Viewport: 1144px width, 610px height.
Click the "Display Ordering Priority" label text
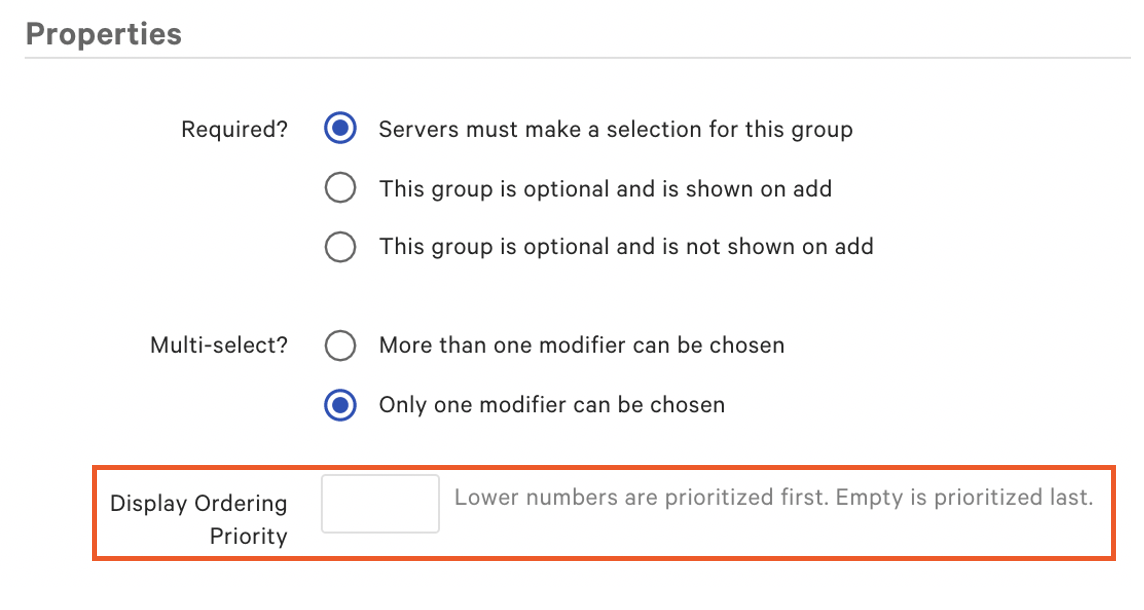coord(198,517)
